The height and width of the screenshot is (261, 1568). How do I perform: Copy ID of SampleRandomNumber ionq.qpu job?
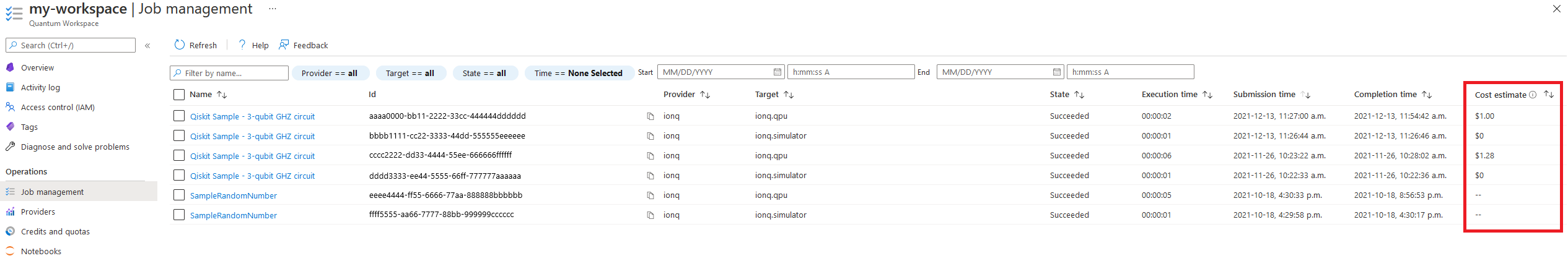tap(650, 195)
